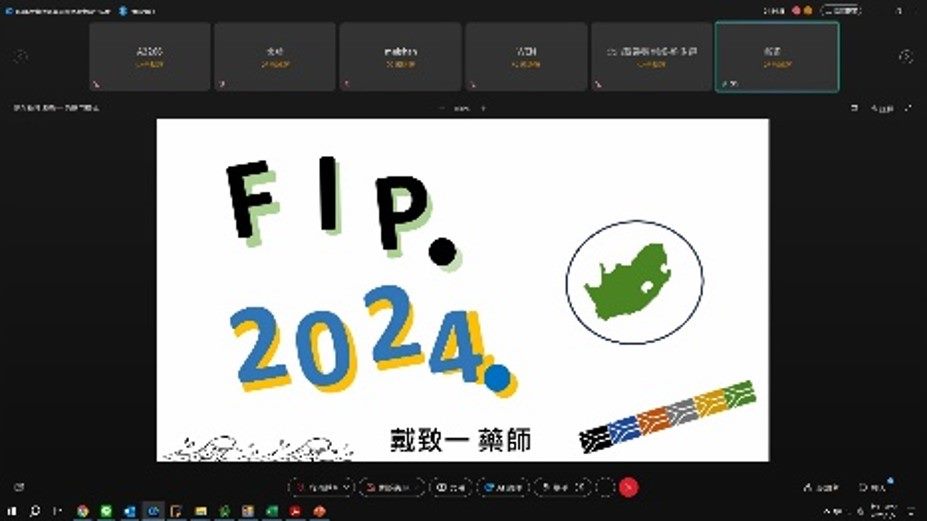Zoom out shared content with minus button

(x=441, y=108)
